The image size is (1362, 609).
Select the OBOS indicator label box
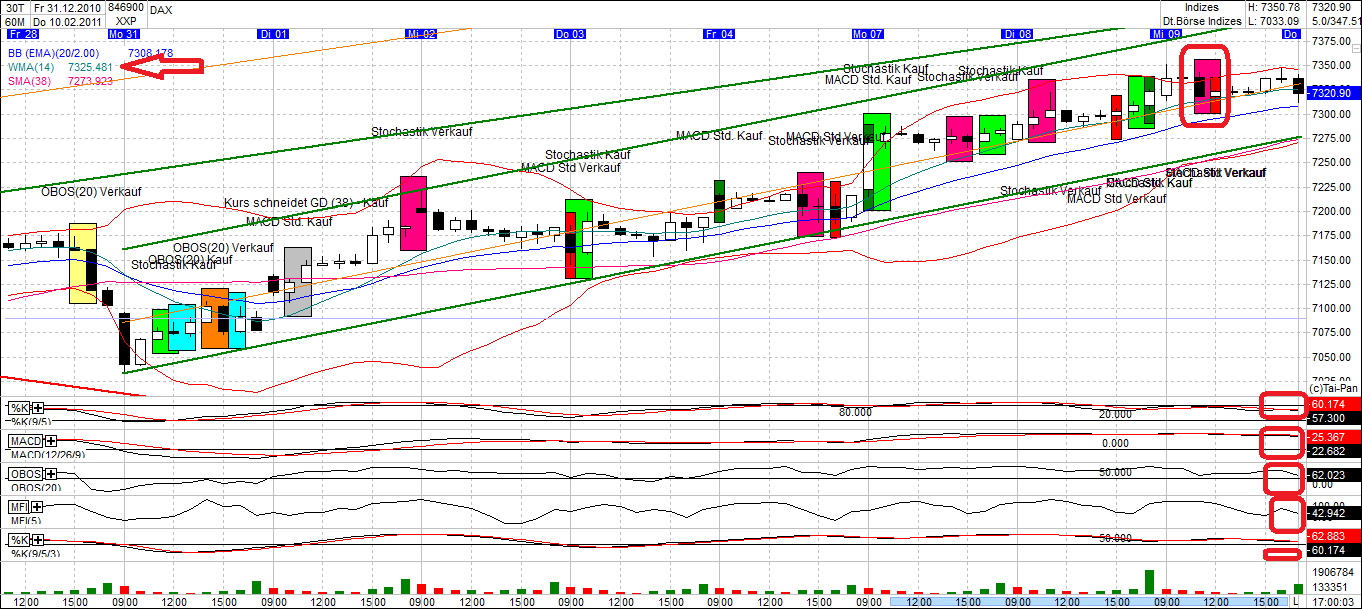[27, 474]
